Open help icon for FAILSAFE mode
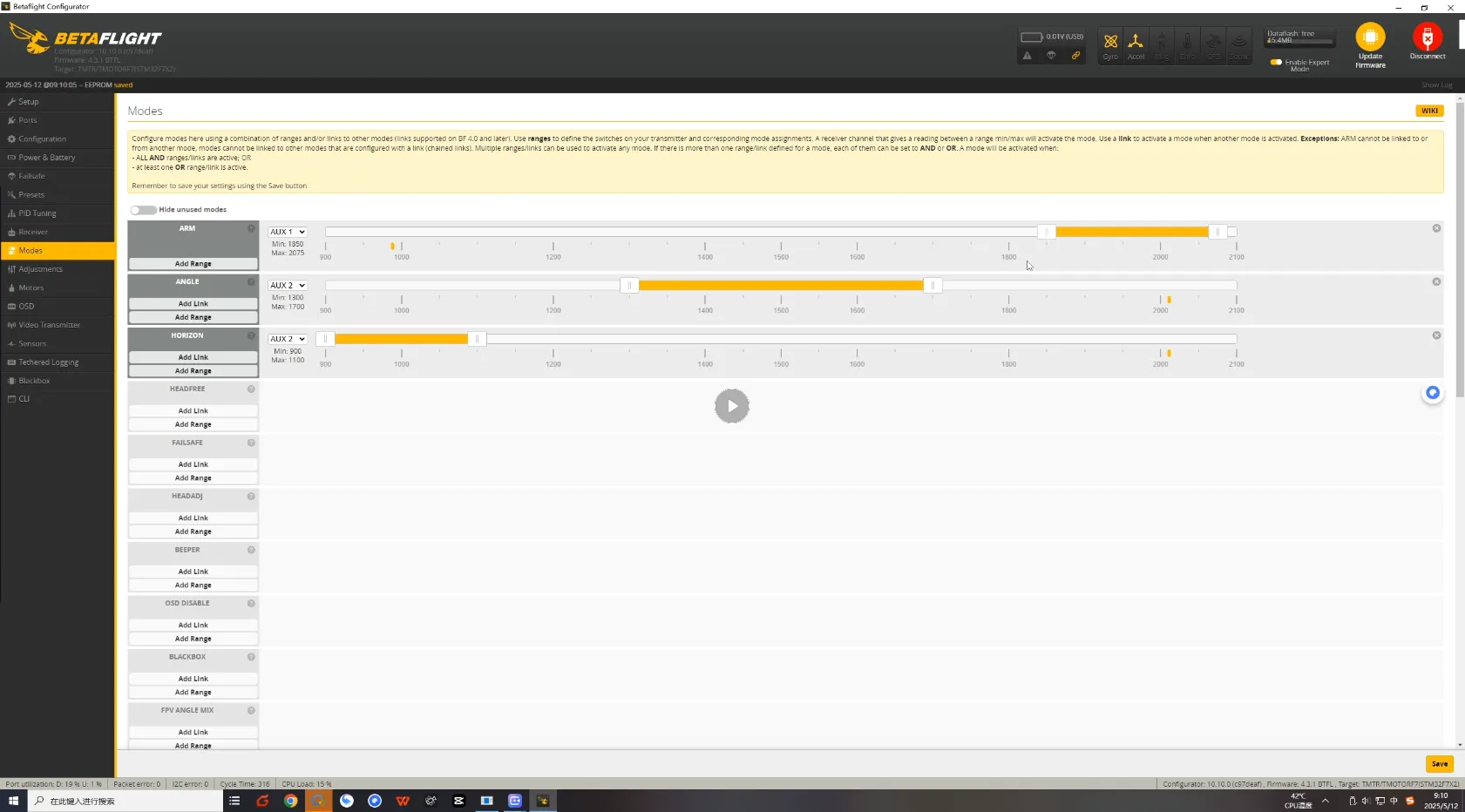The width and height of the screenshot is (1465, 812). 251,443
